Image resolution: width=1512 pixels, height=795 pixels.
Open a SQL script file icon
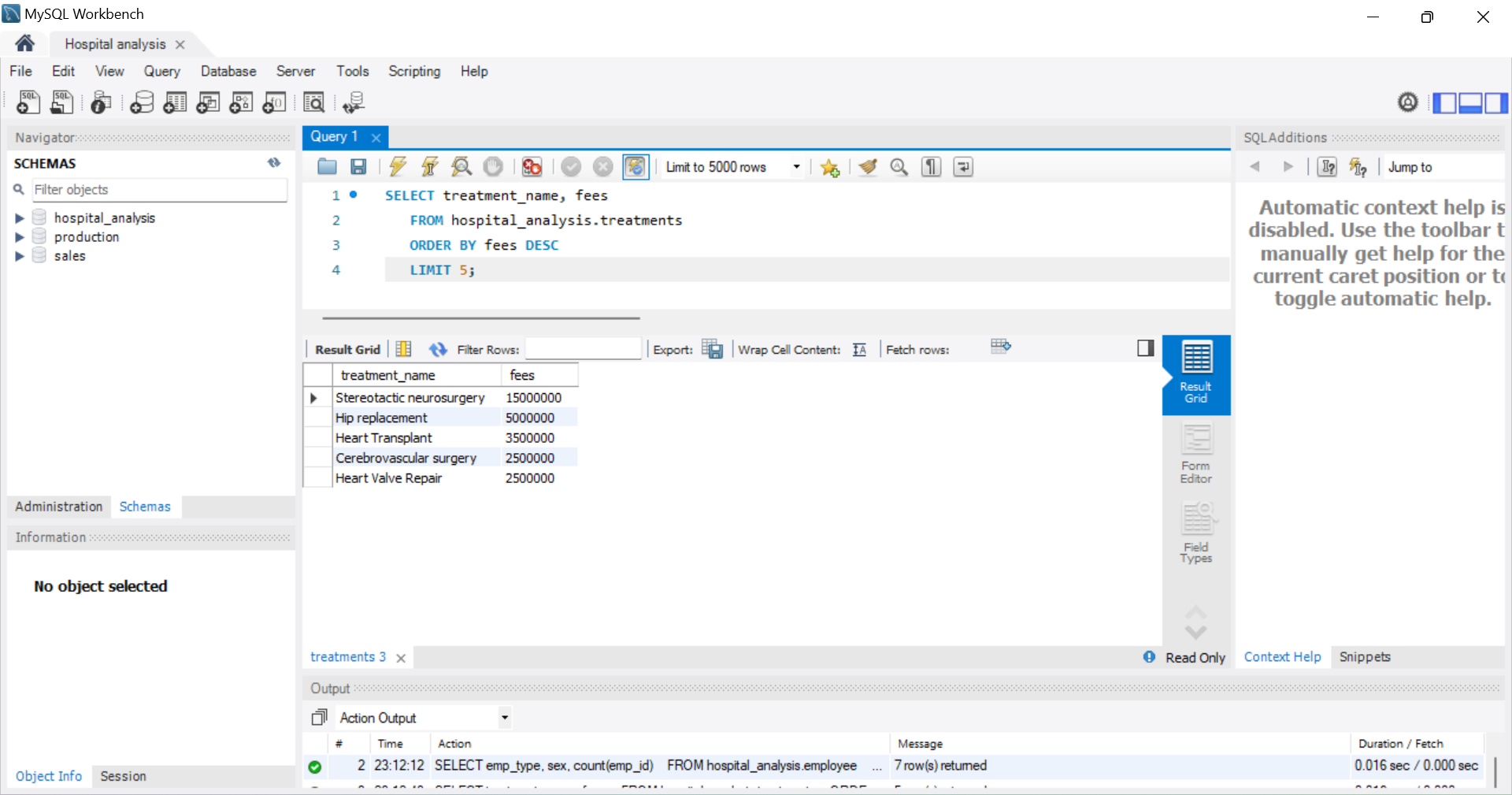(61, 102)
